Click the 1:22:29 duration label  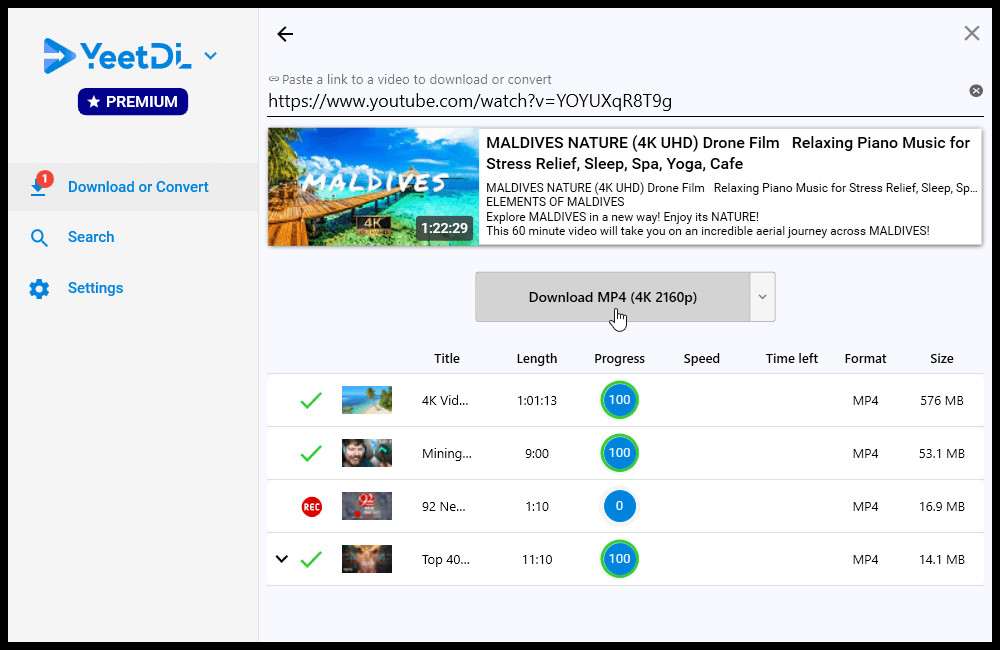tap(445, 228)
